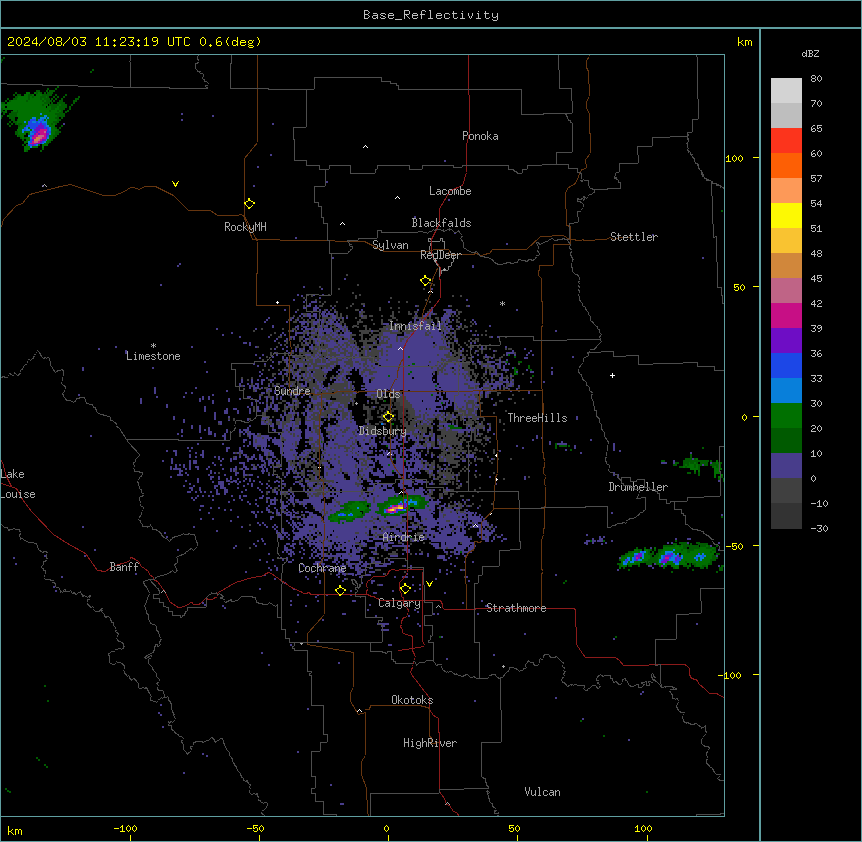Click the intense storm cell north of Airdrie
The width and height of the screenshot is (862, 842).
[x=400, y=506]
